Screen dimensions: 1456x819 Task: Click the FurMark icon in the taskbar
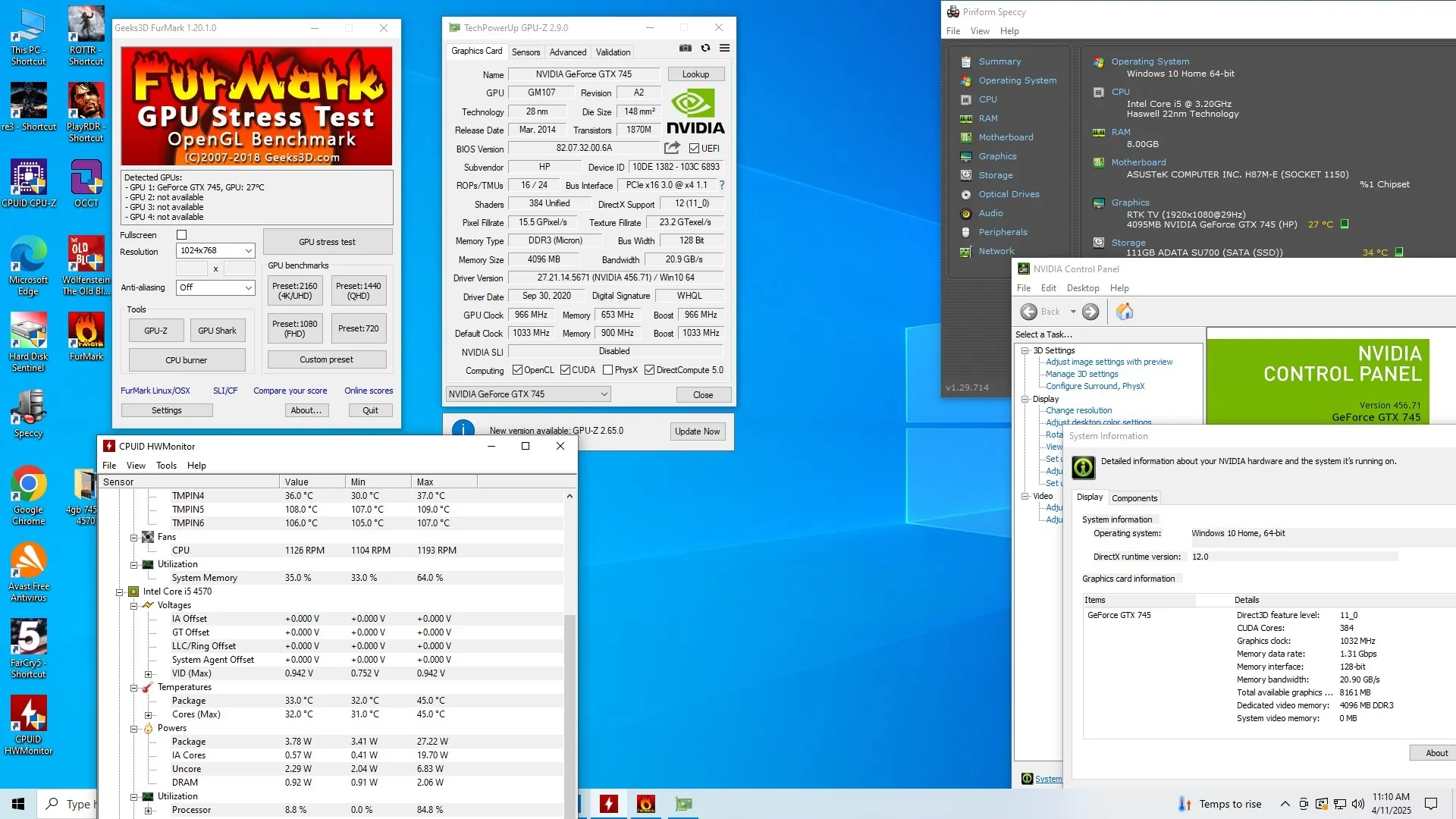coord(646,804)
